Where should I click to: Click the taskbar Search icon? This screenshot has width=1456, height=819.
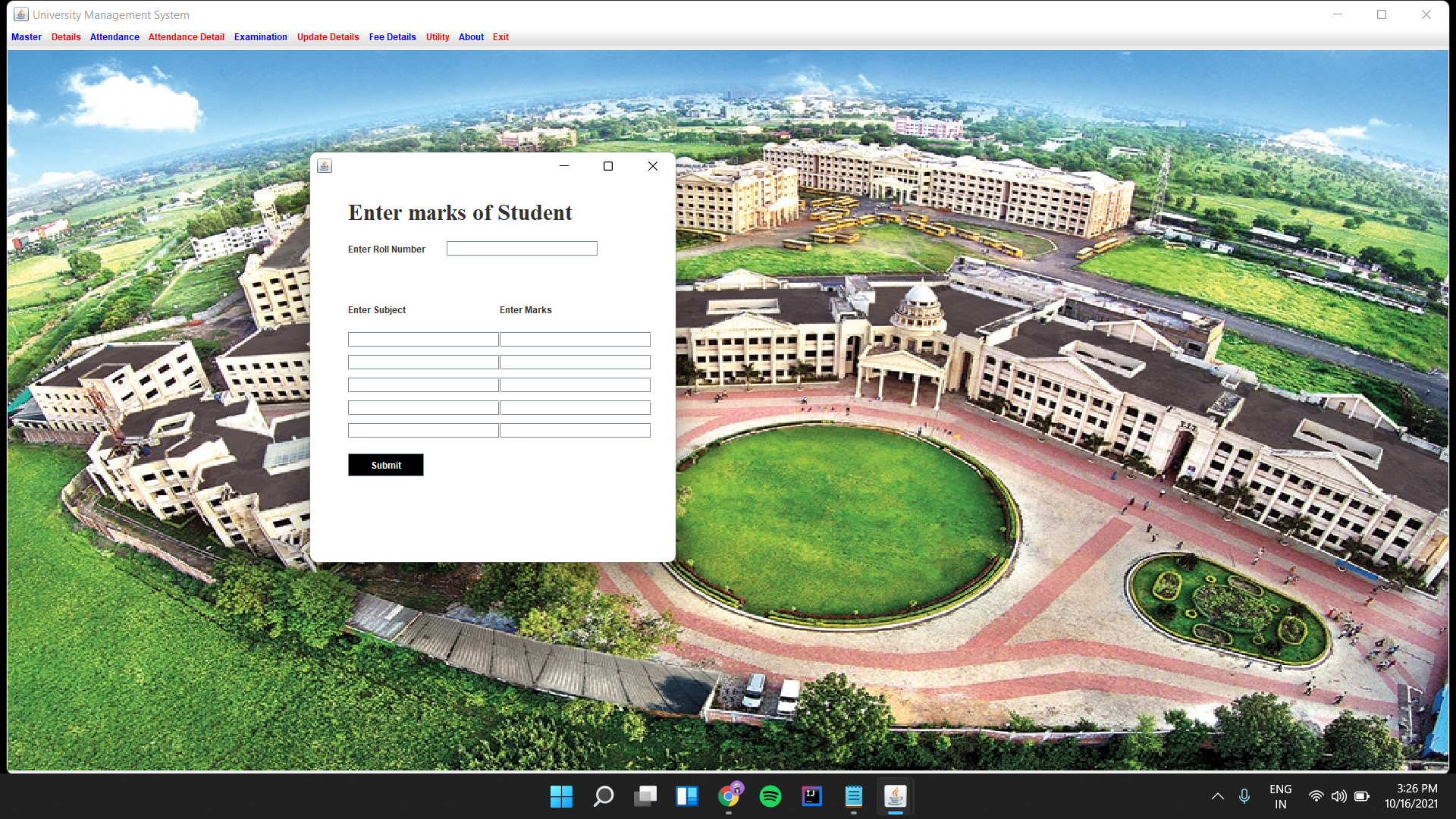click(604, 796)
